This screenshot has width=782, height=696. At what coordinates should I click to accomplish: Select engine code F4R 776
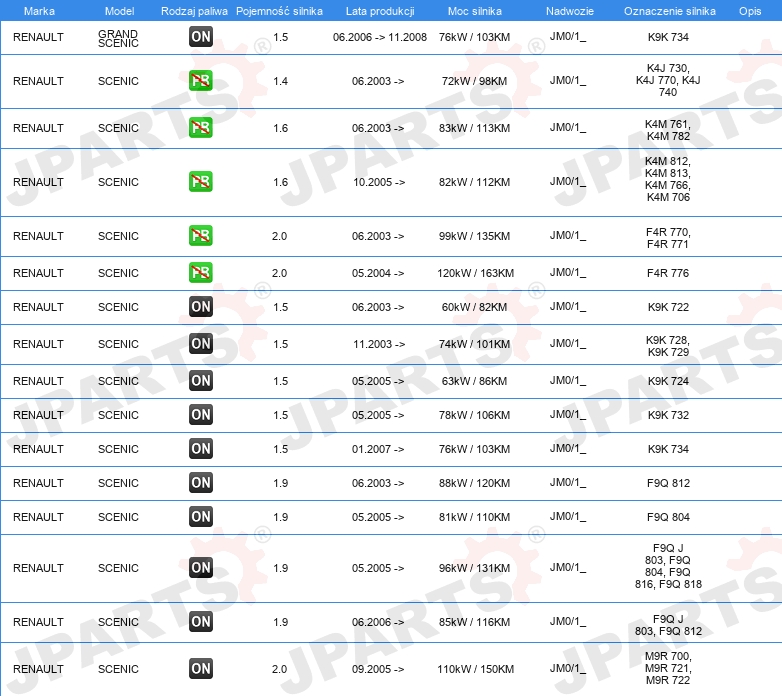click(x=668, y=273)
